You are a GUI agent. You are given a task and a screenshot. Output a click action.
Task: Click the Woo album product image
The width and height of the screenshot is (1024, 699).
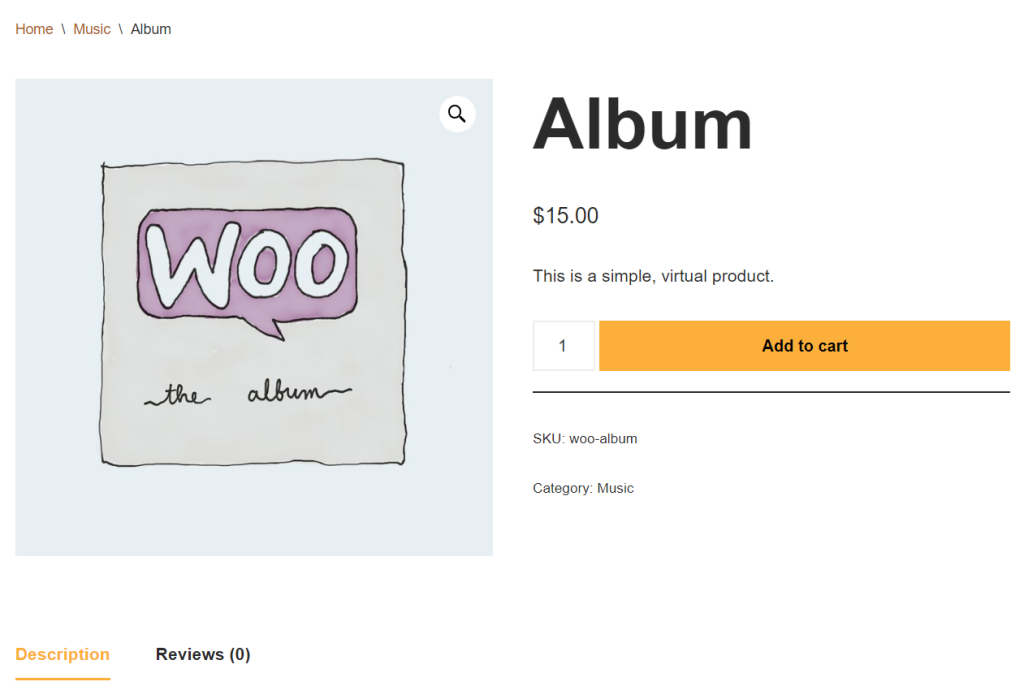pos(253,316)
